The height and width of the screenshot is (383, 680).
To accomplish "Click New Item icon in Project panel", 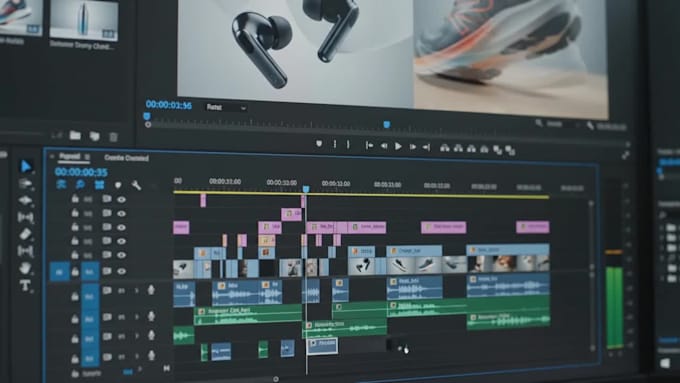I will [94, 136].
